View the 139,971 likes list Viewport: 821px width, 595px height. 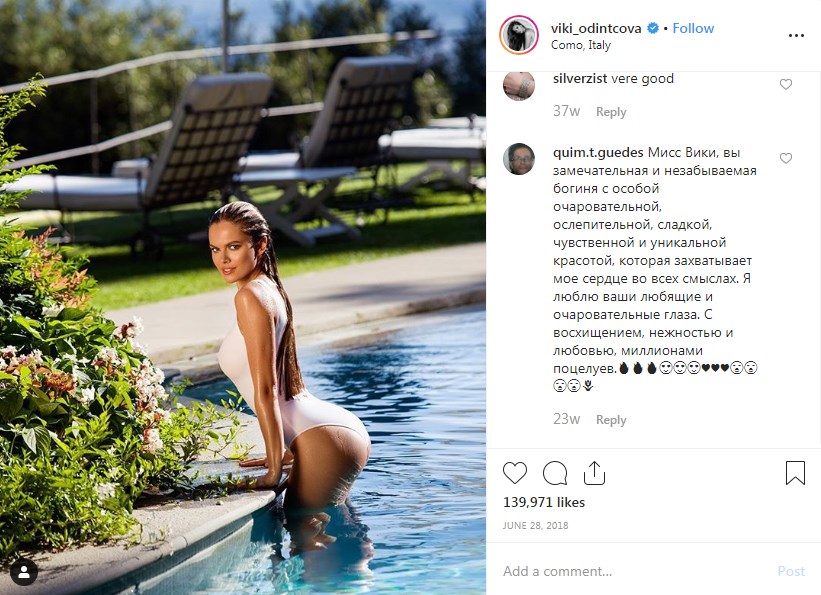tap(543, 502)
